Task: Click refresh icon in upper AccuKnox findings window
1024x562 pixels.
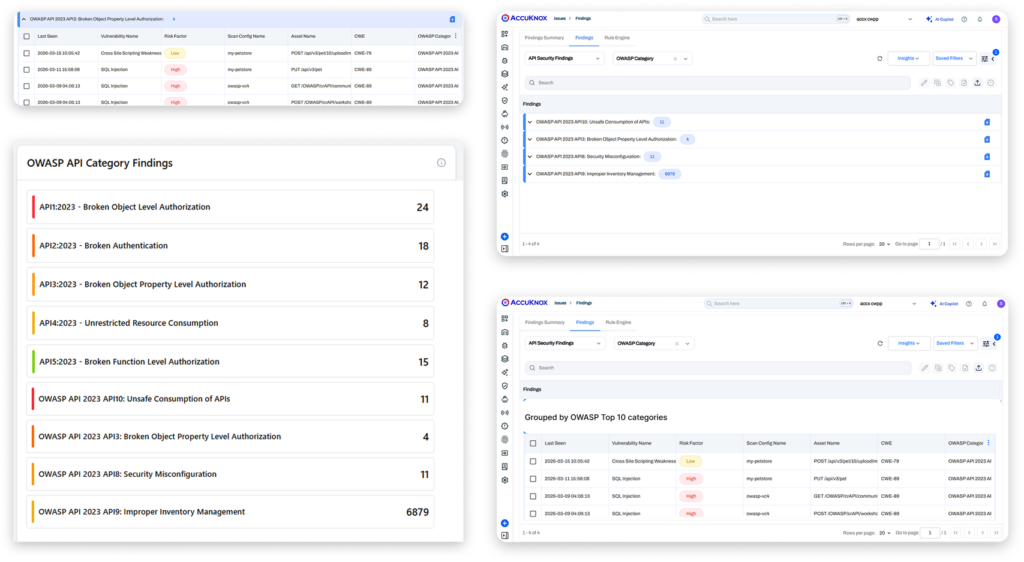Action: tap(880, 59)
